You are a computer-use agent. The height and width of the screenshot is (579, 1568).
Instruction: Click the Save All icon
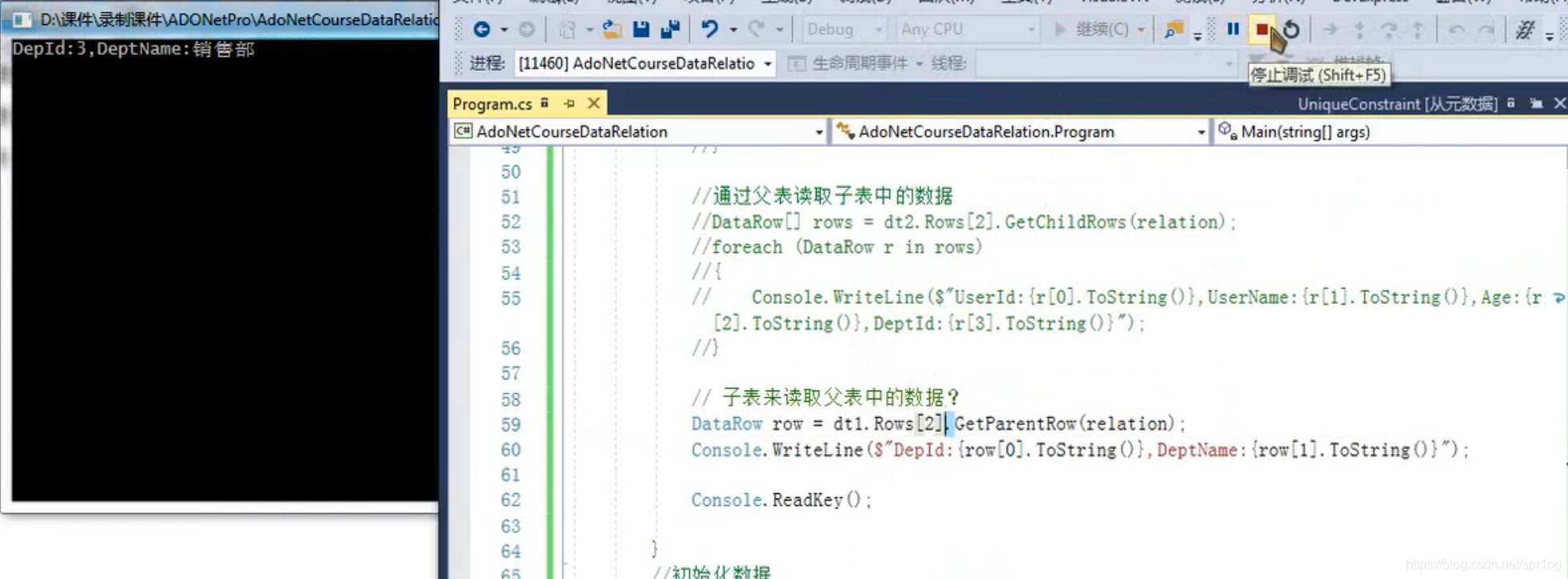[x=670, y=30]
